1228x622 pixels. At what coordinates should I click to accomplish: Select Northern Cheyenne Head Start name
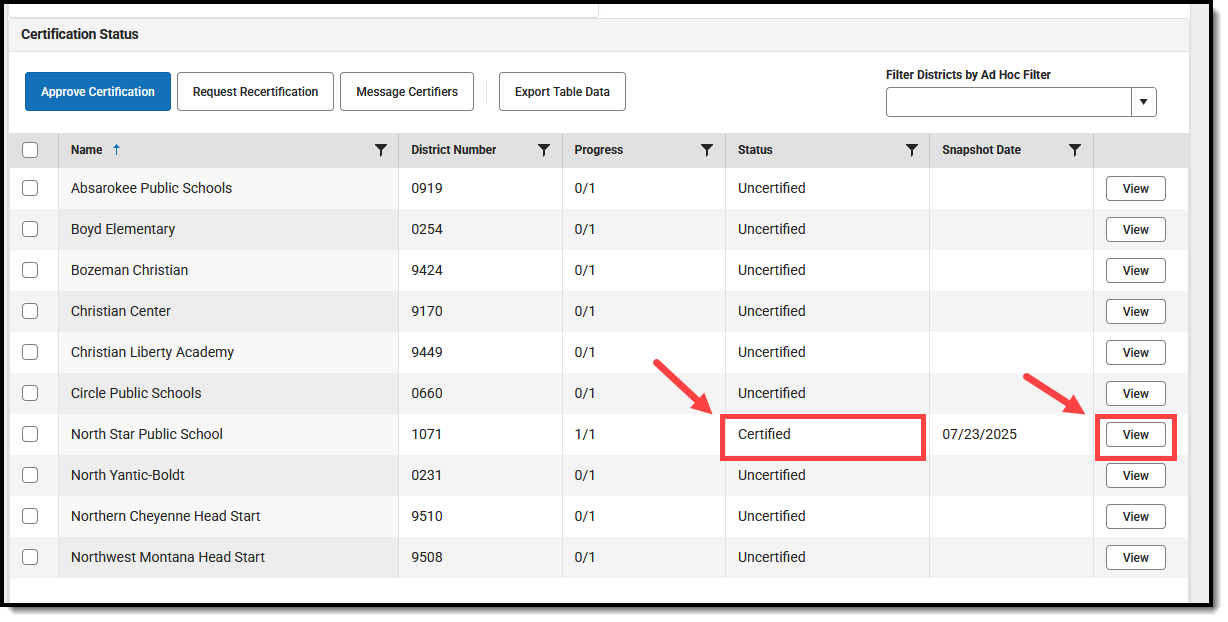pyautogui.click(x=166, y=516)
